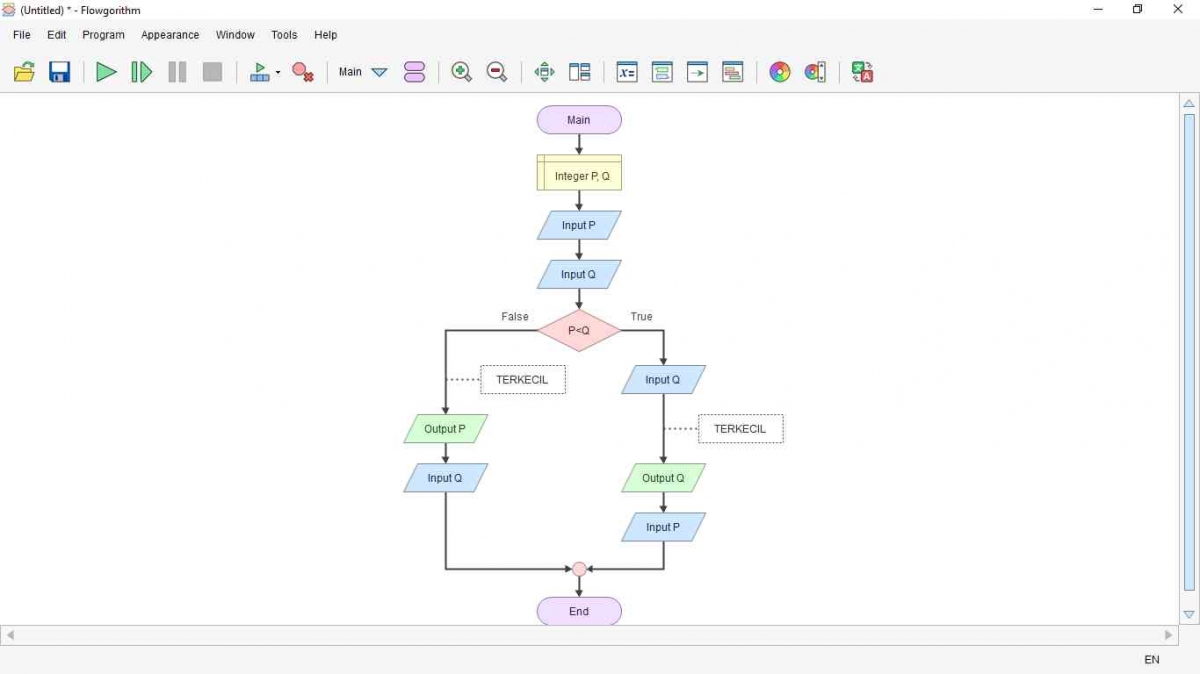Open the chart color wheel picker
This screenshot has height=674, width=1200.
[779, 71]
